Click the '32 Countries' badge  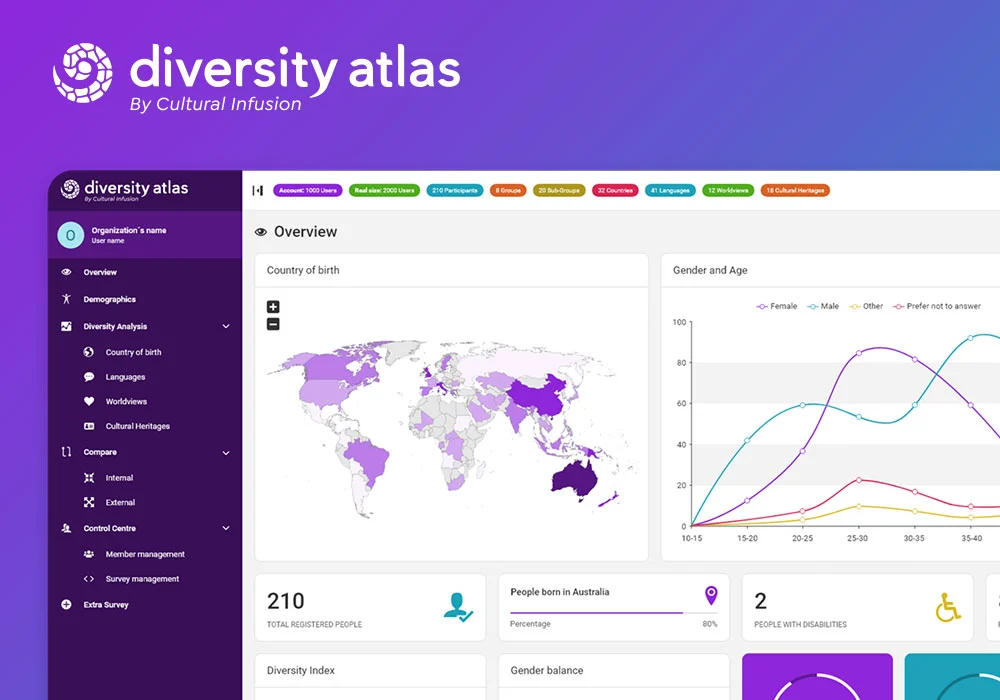point(615,191)
